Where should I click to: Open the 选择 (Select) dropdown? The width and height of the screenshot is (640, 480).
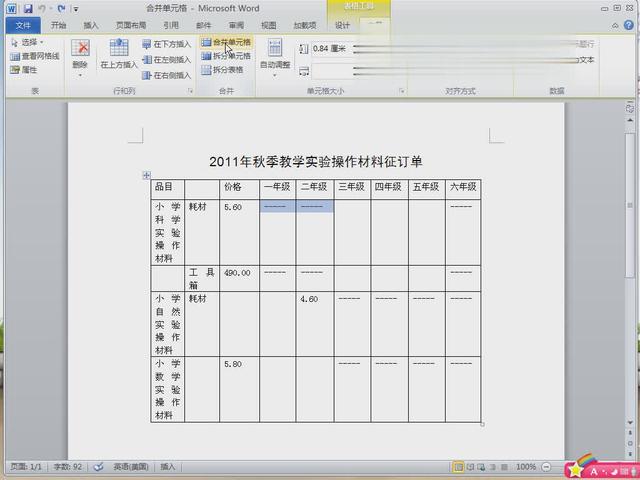27,42
